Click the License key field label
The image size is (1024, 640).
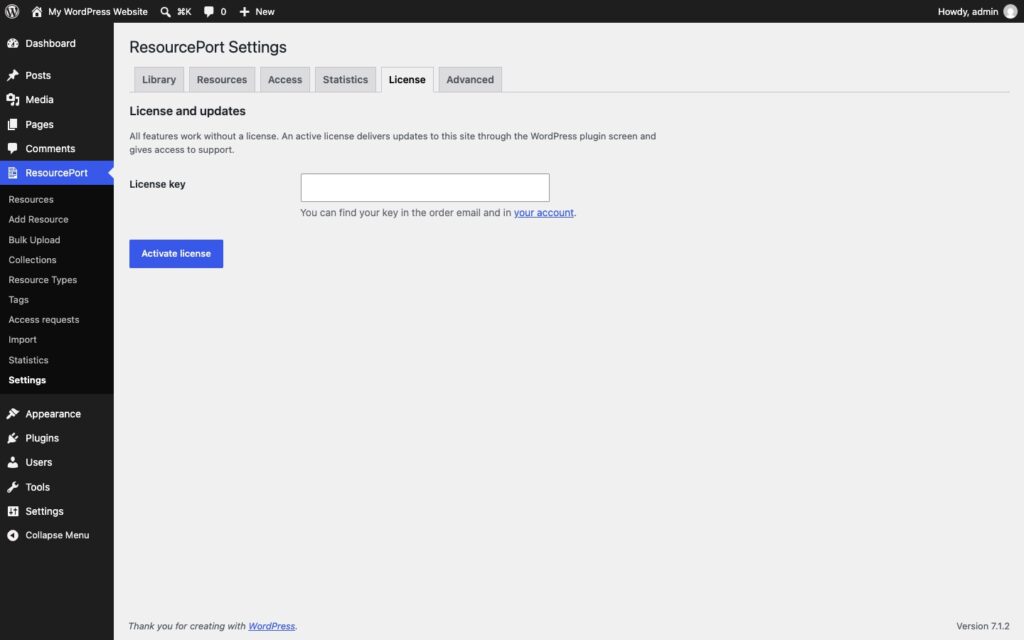coord(157,184)
